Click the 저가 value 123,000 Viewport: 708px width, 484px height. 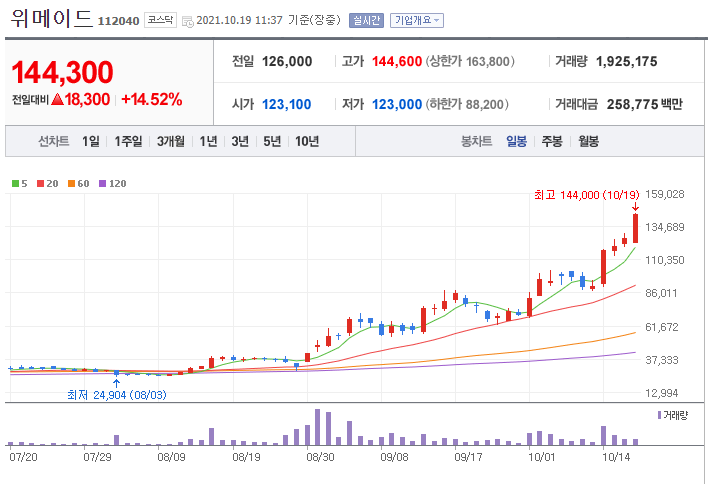coord(397,104)
